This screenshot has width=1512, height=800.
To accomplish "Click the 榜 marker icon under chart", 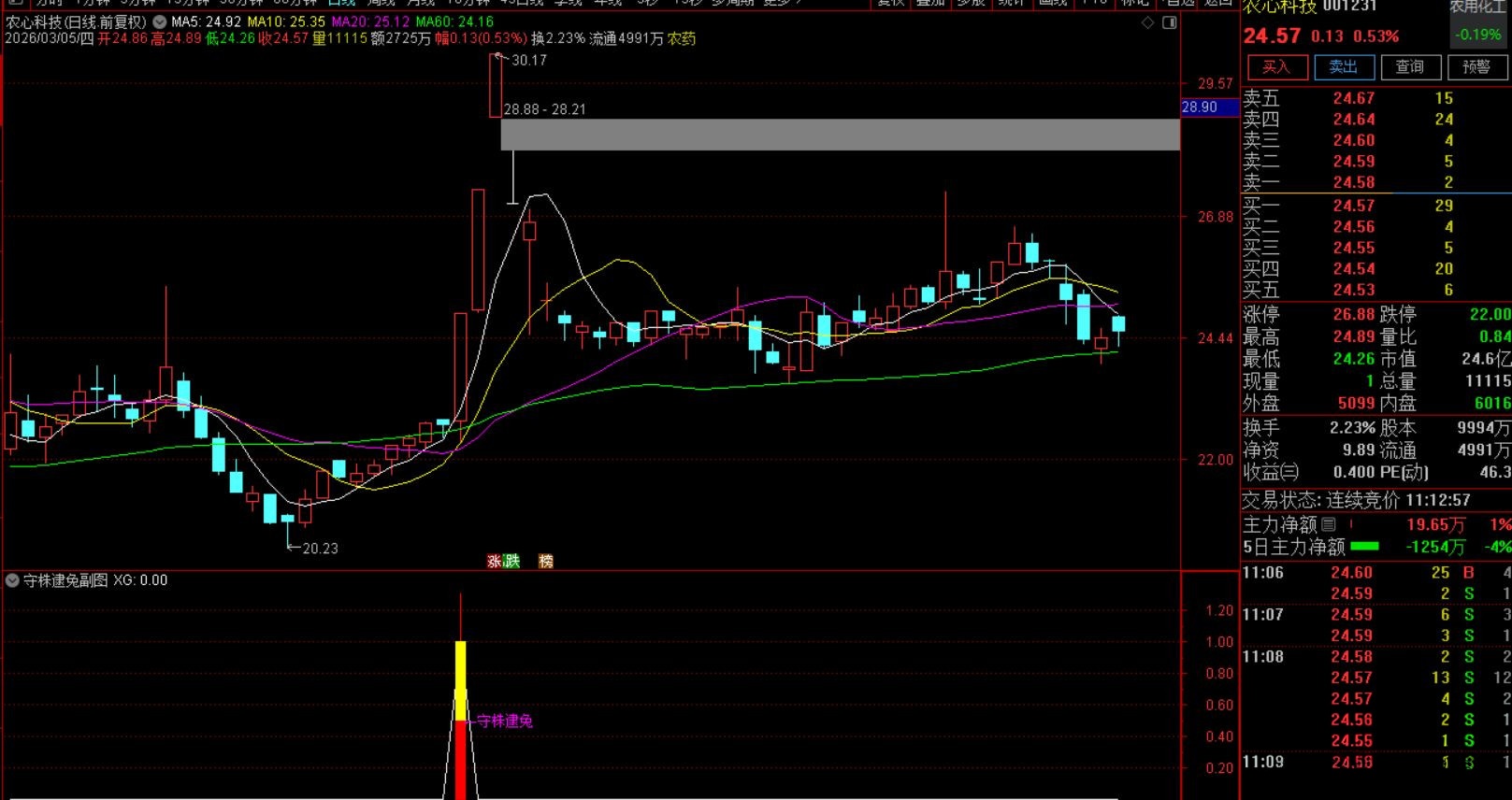I will tap(546, 561).
